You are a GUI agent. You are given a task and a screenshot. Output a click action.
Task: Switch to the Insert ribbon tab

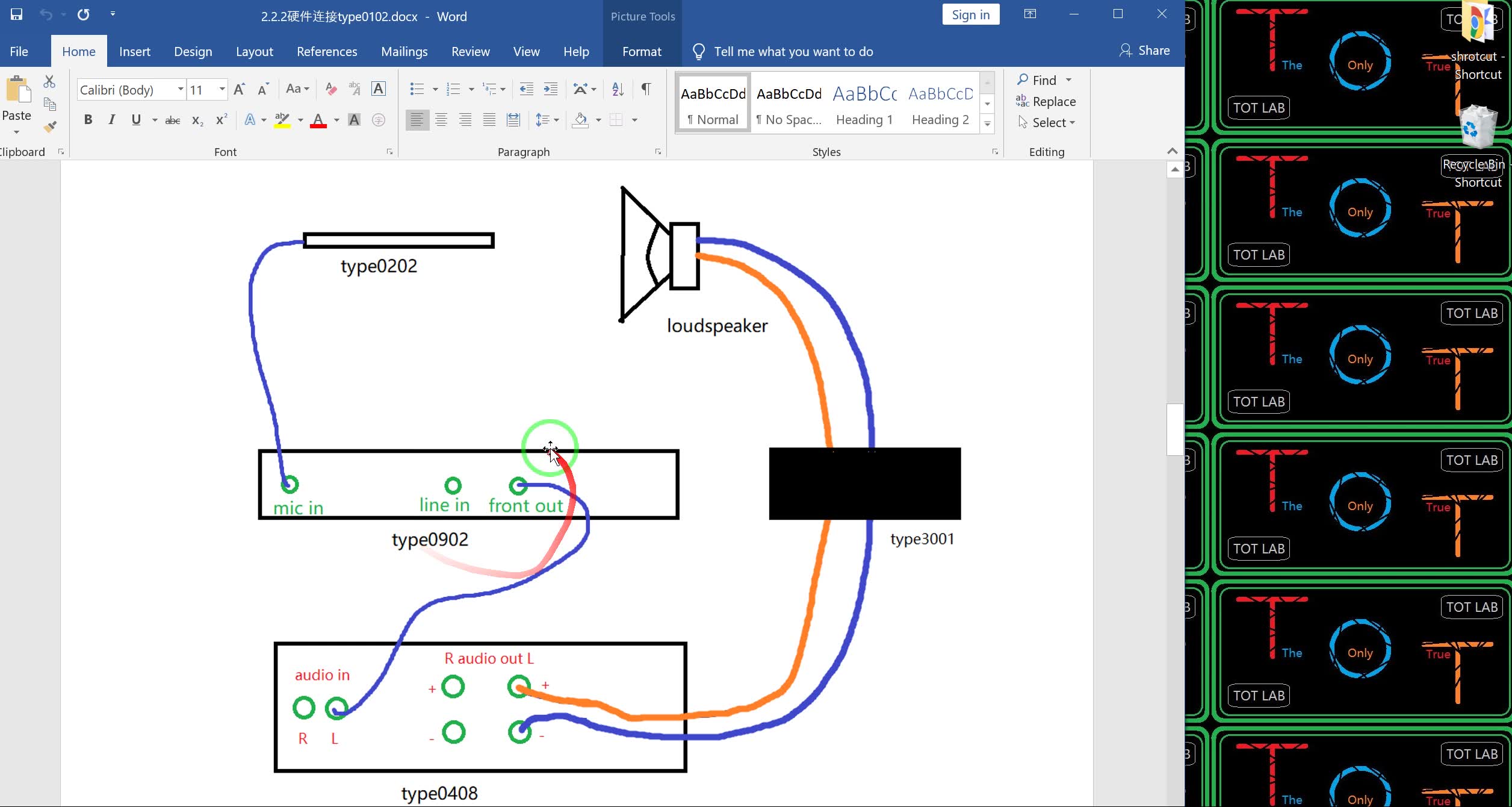coord(134,52)
